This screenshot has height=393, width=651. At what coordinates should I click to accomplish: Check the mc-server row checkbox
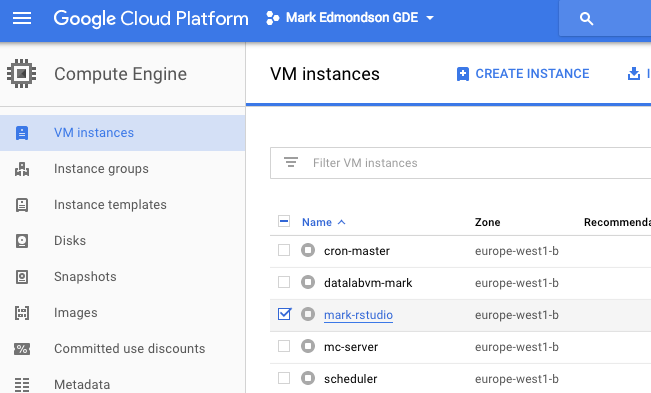284,346
